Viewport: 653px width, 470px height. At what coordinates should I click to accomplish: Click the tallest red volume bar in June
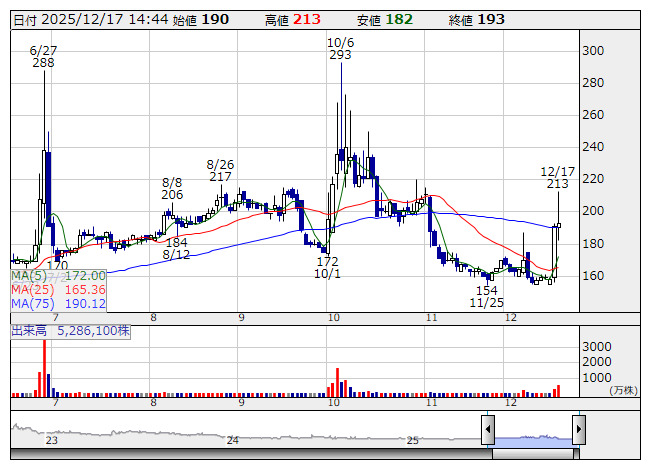tap(41, 383)
